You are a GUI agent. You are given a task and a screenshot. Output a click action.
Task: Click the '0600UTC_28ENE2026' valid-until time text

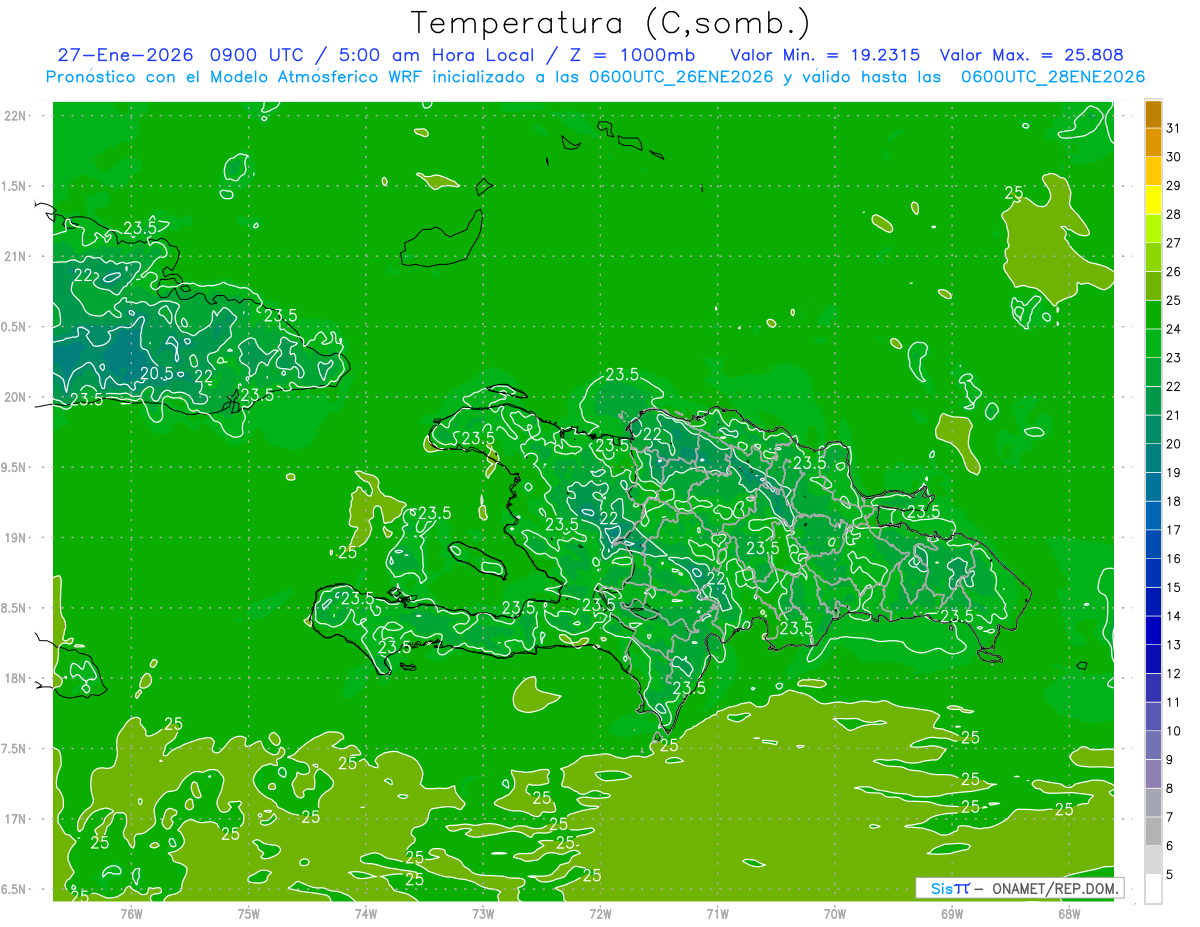pyautogui.click(x=1052, y=77)
